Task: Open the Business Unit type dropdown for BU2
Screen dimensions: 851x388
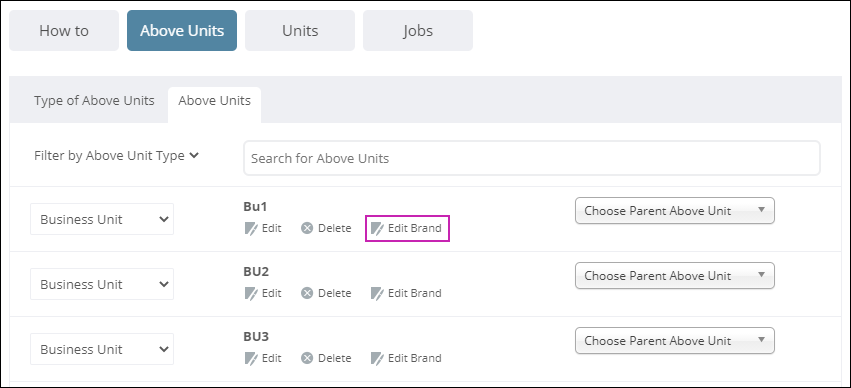Action: [x=102, y=284]
